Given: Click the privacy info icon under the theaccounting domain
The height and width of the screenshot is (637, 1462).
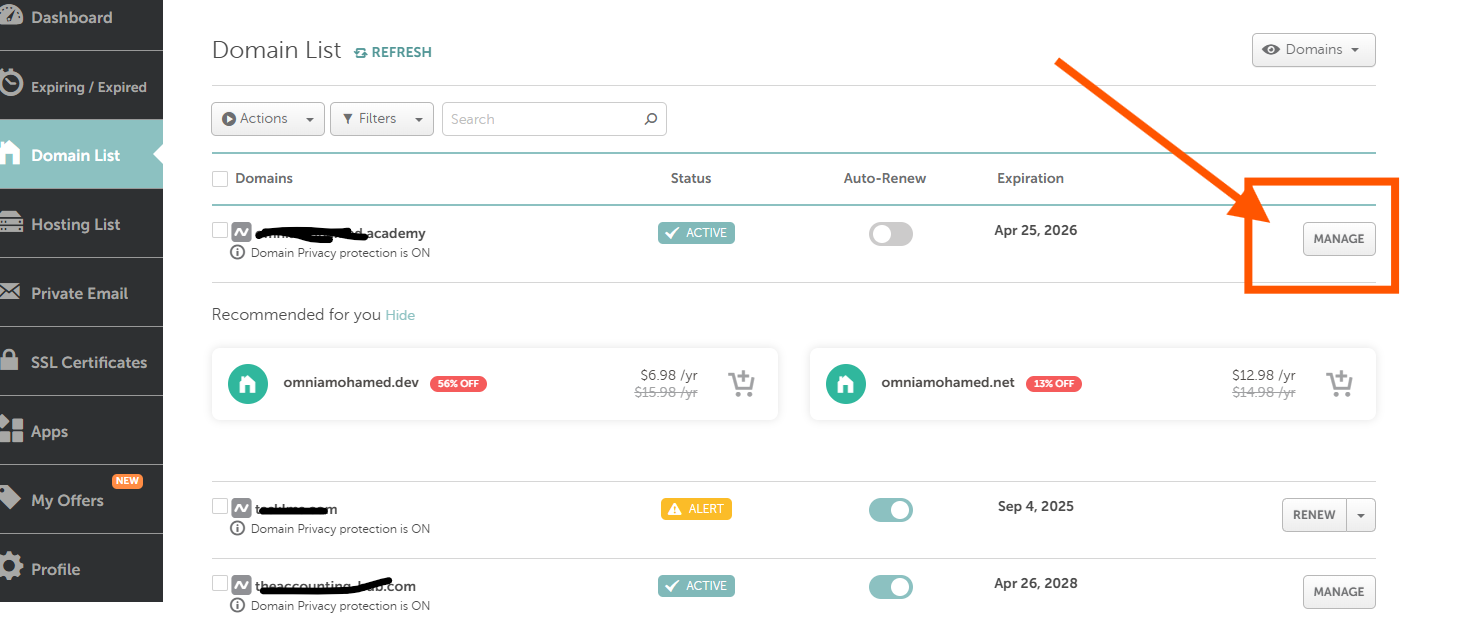Looking at the screenshot, I should tap(238, 606).
